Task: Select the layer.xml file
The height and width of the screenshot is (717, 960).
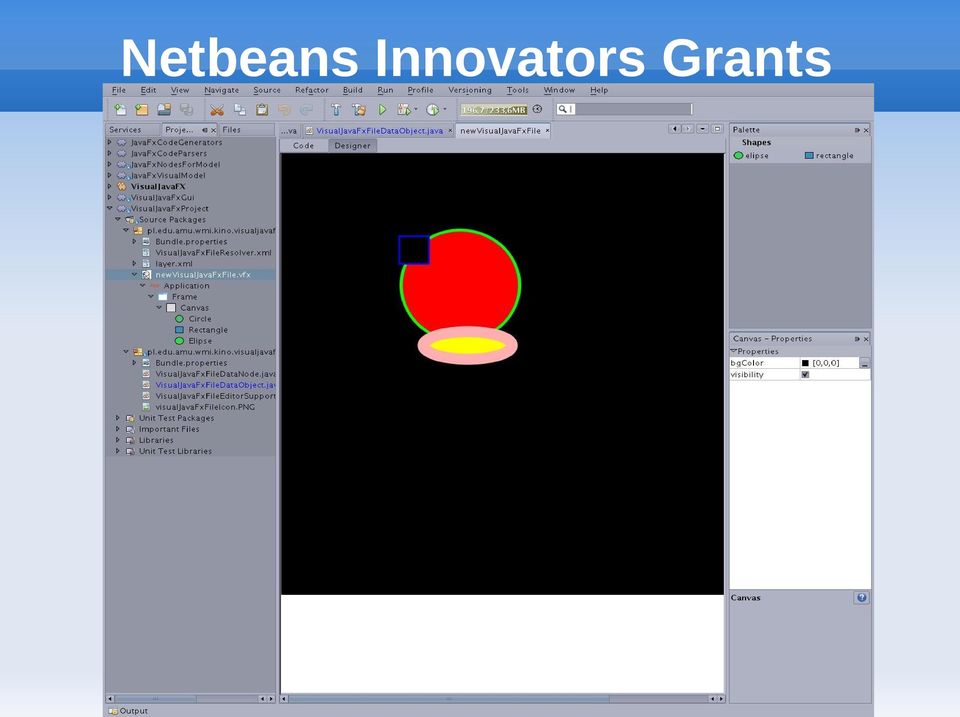Action: [x=173, y=264]
